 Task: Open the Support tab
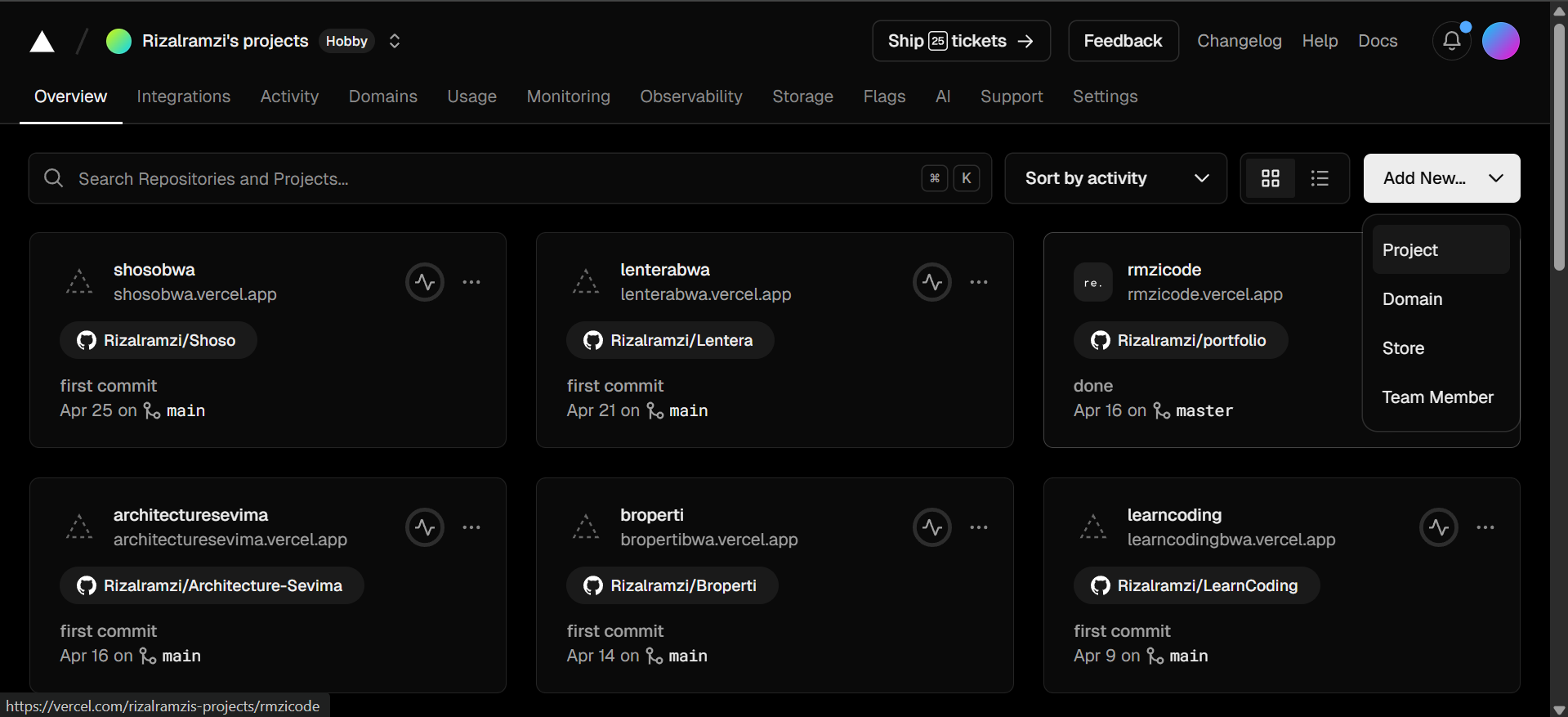(x=1012, y=96)
